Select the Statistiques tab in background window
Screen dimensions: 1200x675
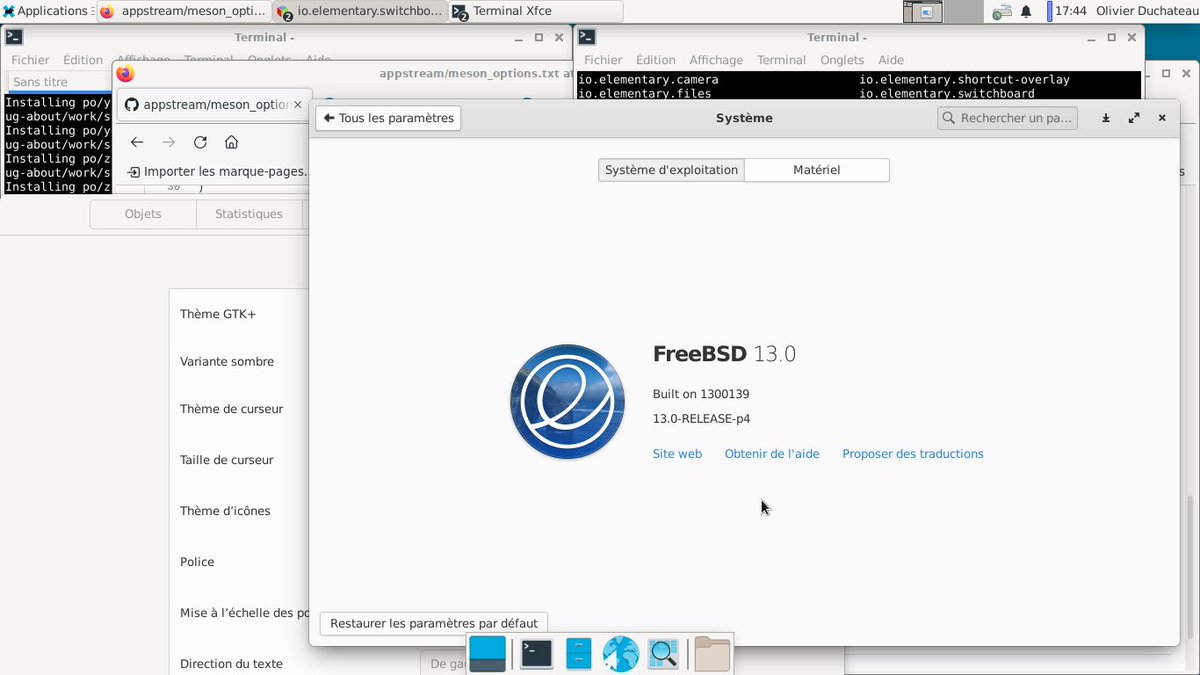point(249,214)
